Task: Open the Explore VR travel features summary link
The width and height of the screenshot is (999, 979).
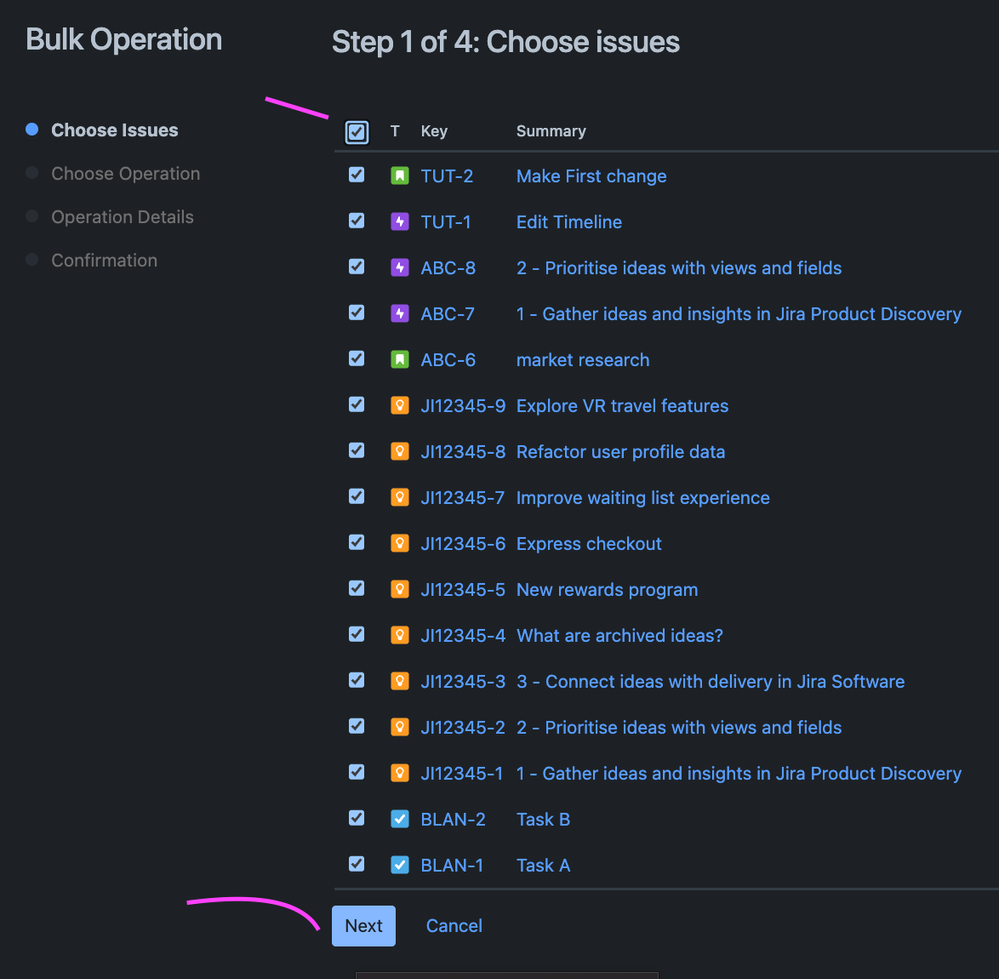Action: coord(622,405)
